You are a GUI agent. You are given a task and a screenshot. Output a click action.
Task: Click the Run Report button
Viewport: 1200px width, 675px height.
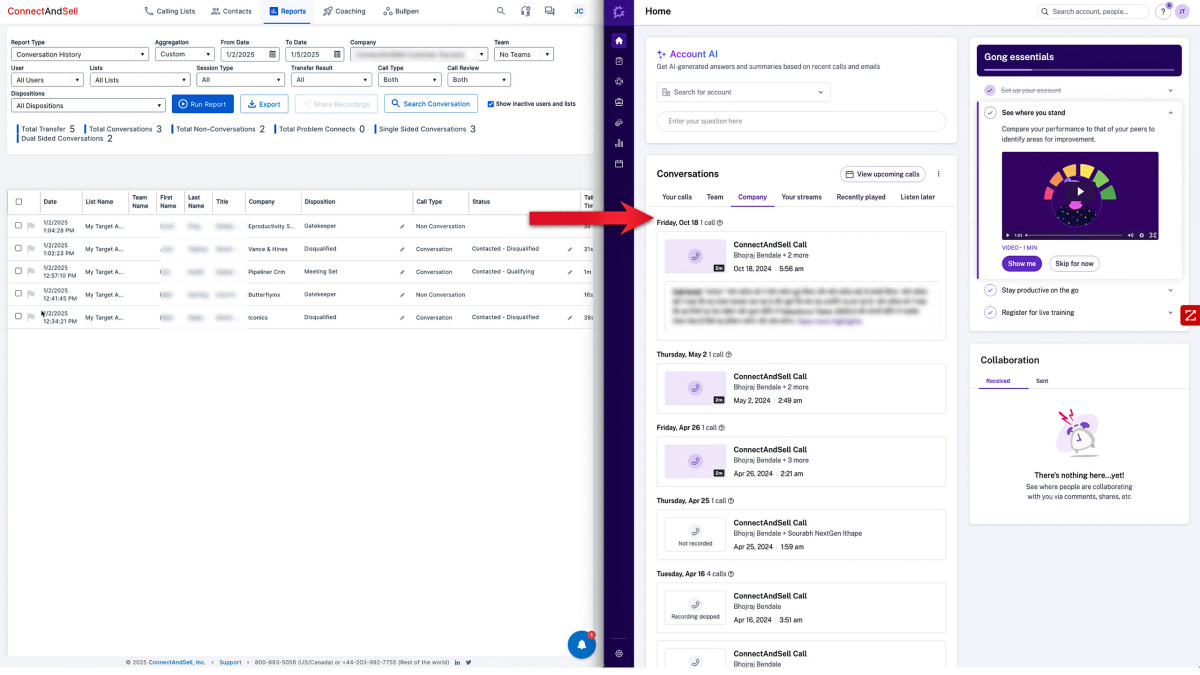[203, 104]
